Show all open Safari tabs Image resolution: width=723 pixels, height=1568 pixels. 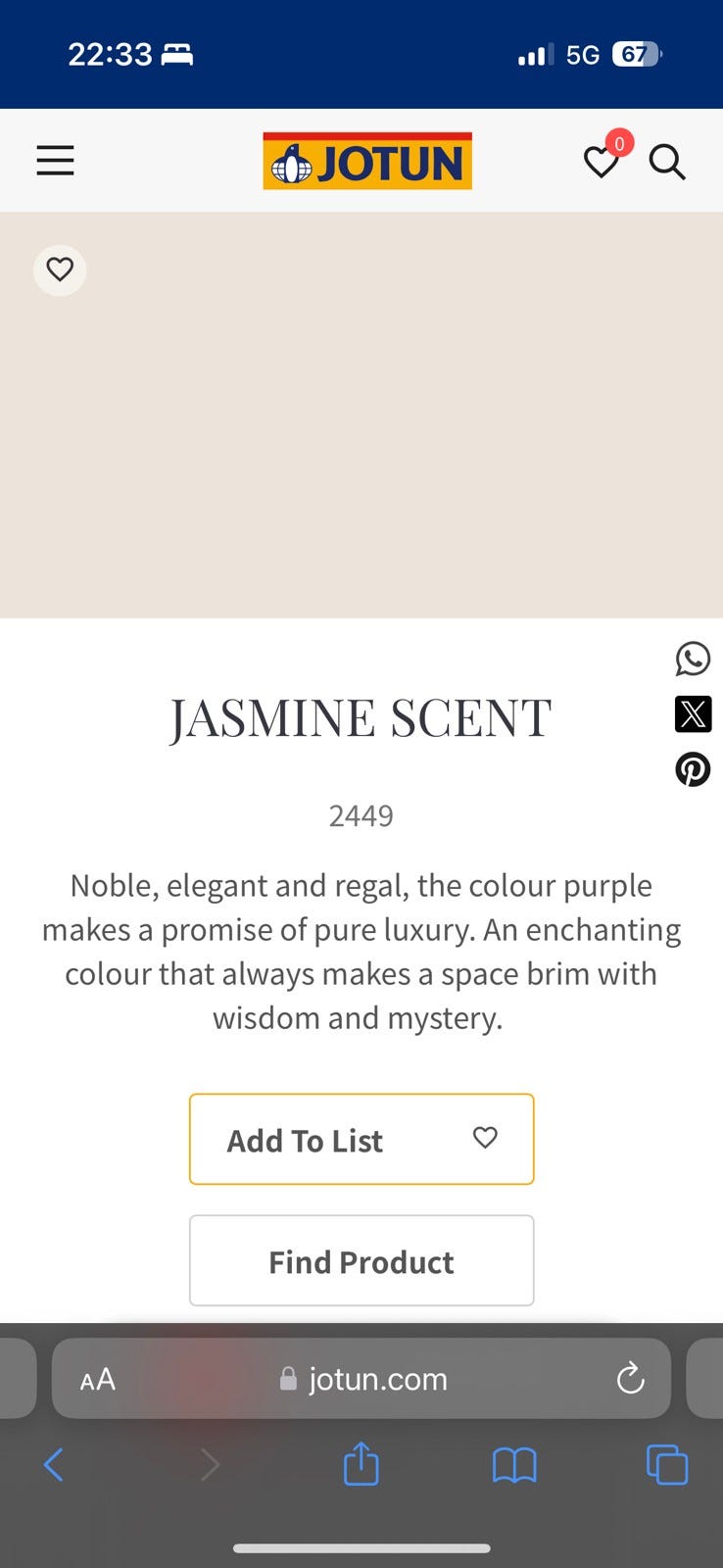667,1466
